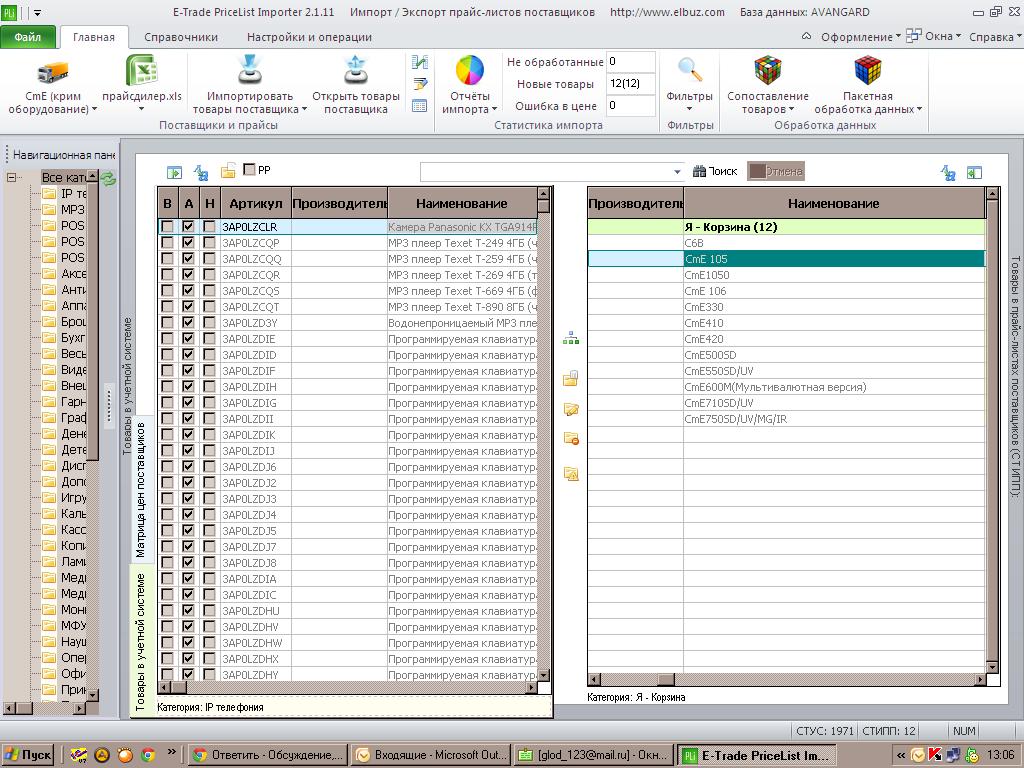Open the Файл menu
Image resolution: width=1024 pixels, height=768 pixels.
point(27,37)
